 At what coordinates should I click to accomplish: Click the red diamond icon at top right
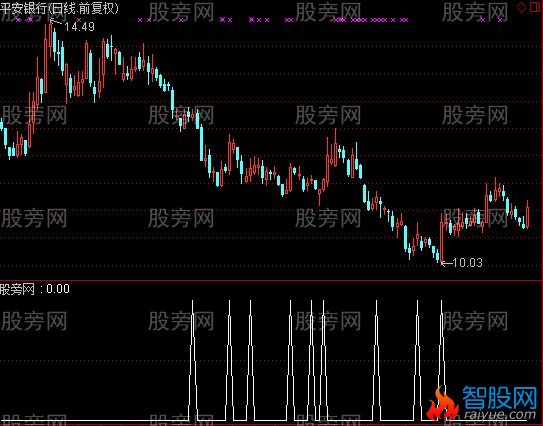521,7
